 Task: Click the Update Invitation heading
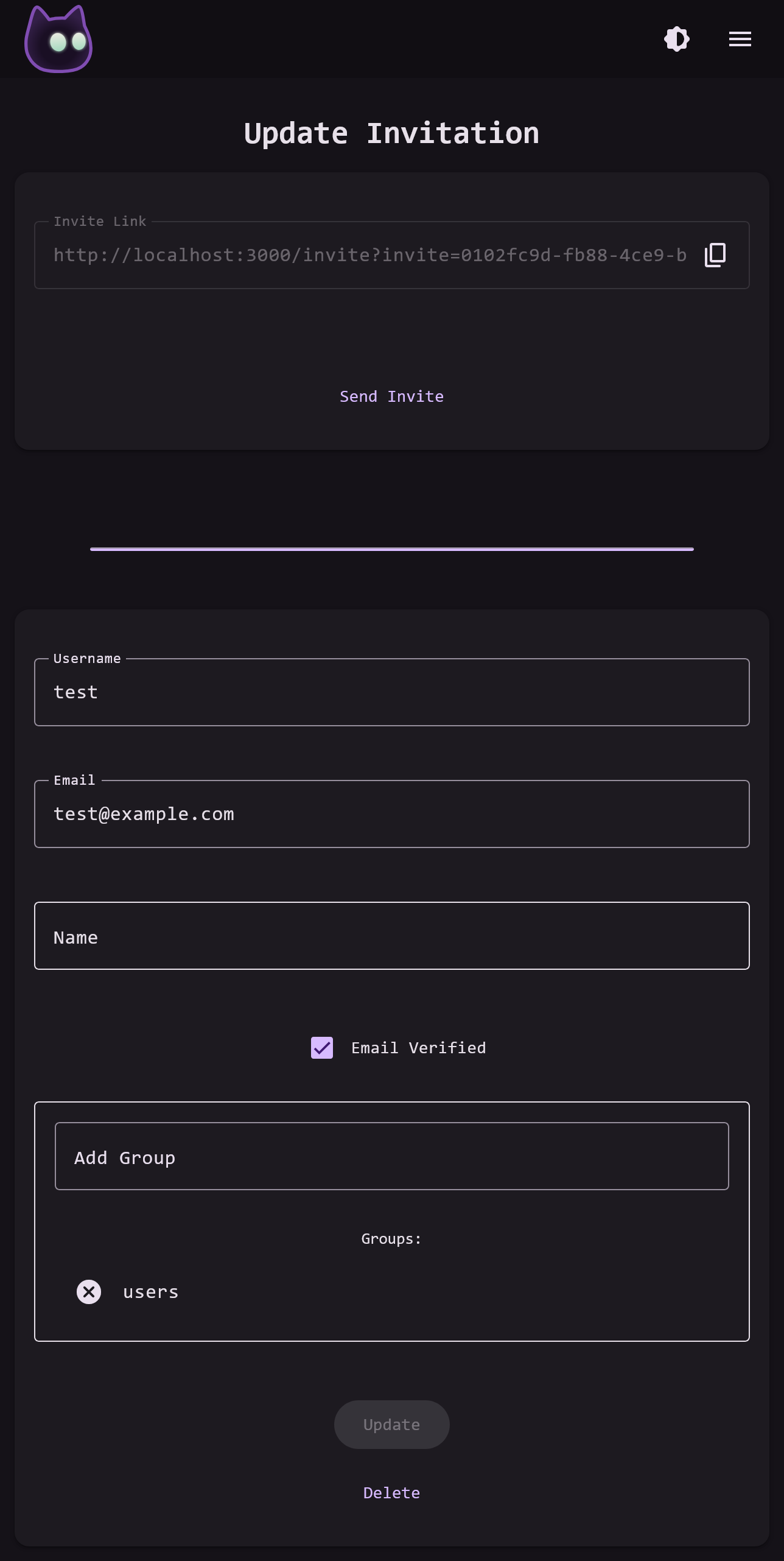(x=392, y=133)
